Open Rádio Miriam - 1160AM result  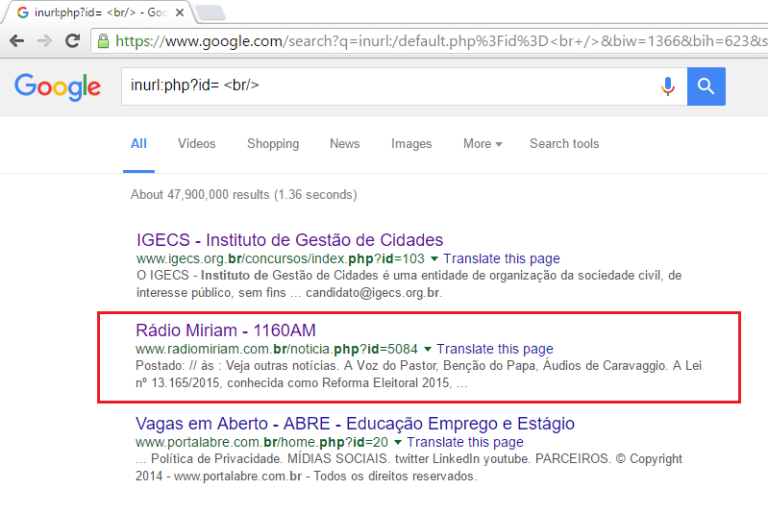coord(226,330)
